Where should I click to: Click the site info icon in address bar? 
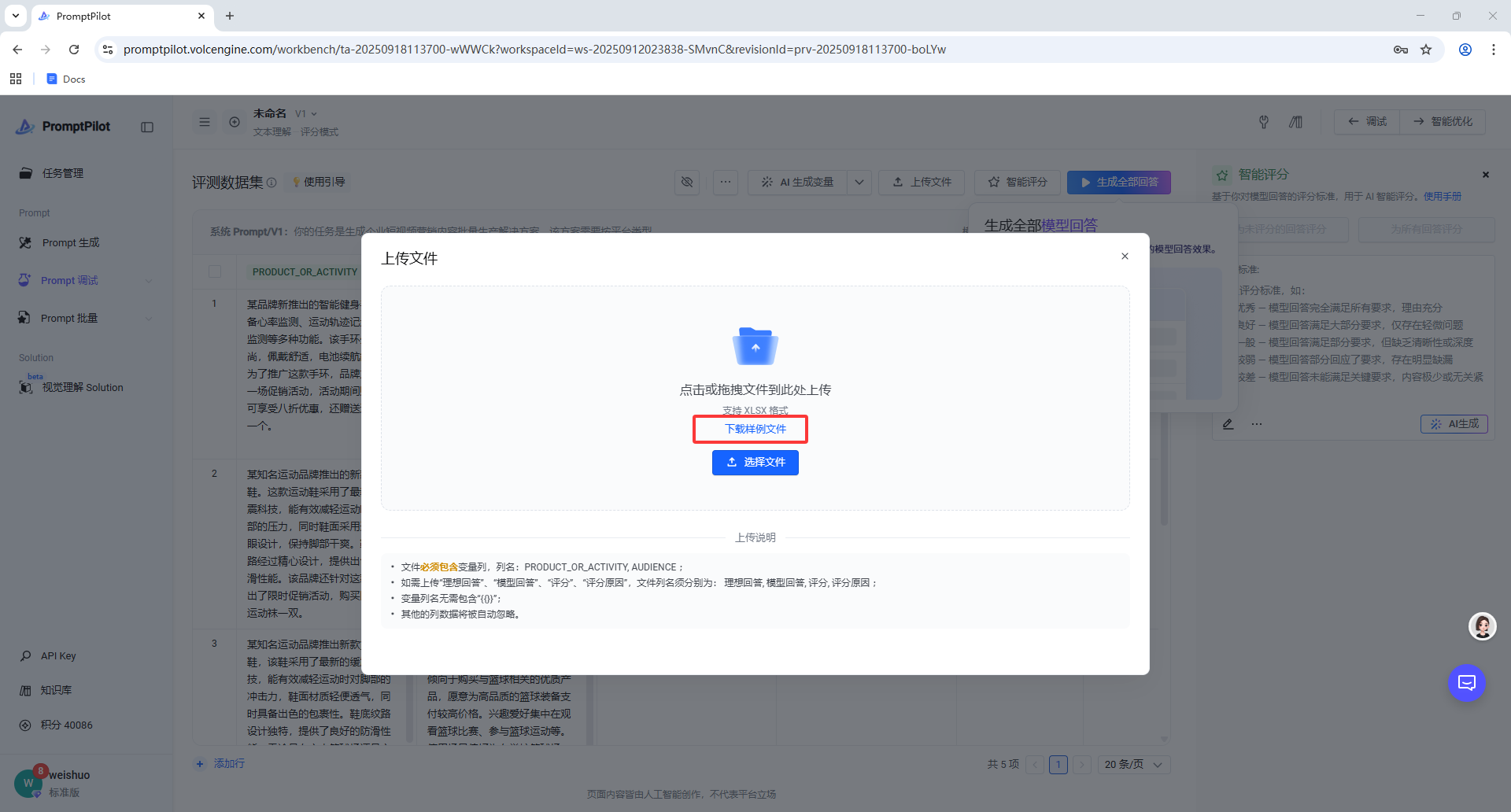coord(108,50)
